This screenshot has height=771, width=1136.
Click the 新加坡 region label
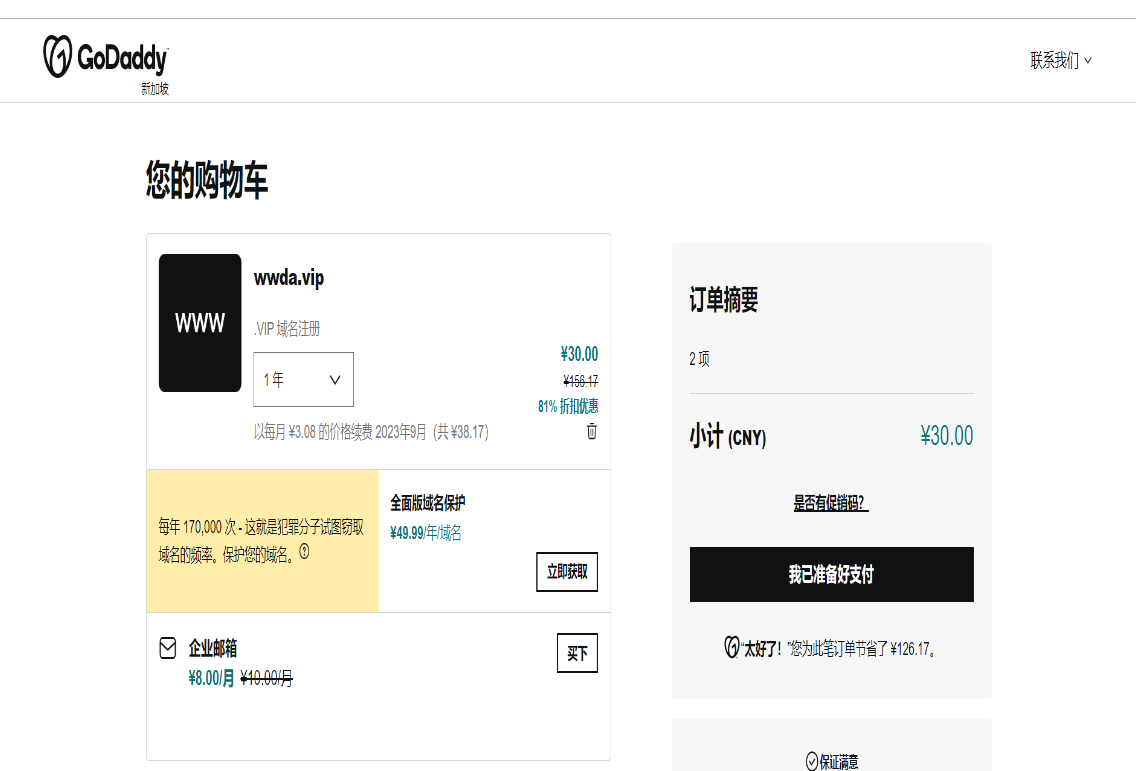point(155,89)
